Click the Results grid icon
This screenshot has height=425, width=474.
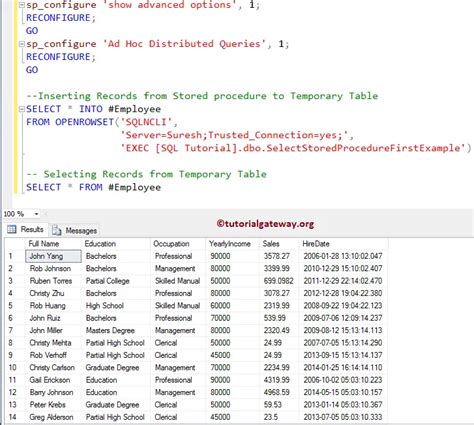click(12, 229)
